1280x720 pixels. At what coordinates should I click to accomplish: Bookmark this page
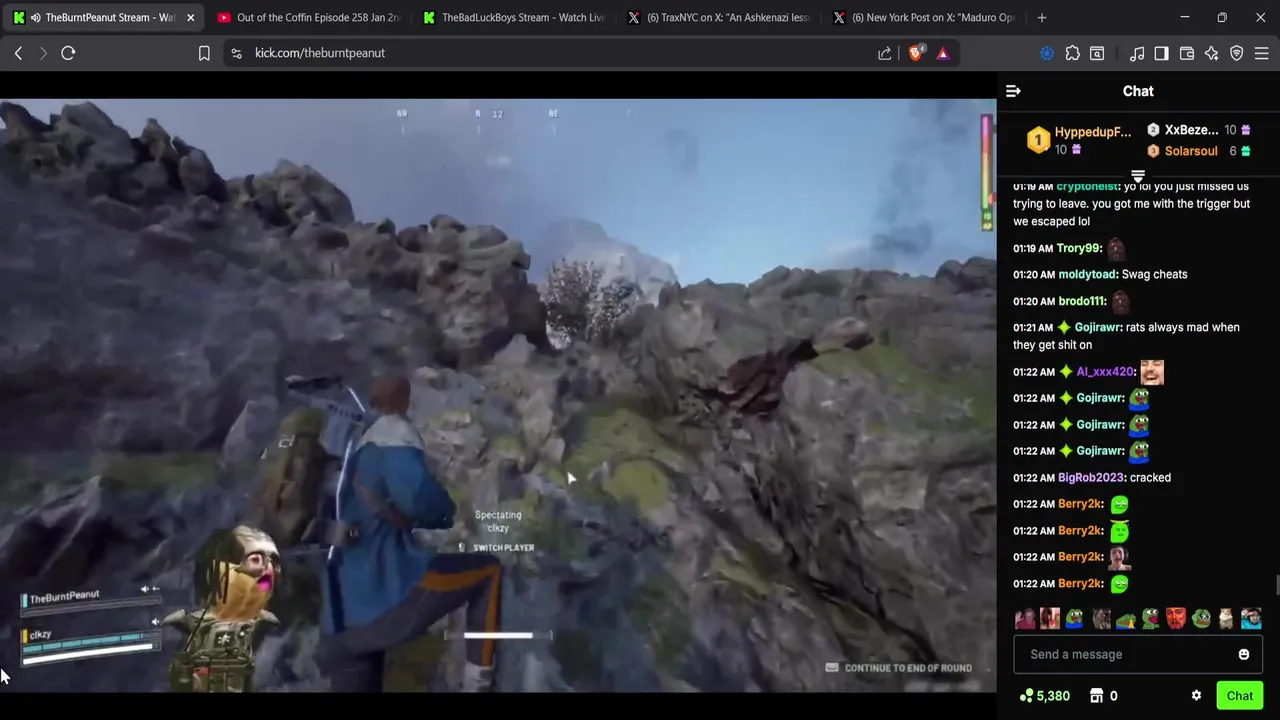204,53
